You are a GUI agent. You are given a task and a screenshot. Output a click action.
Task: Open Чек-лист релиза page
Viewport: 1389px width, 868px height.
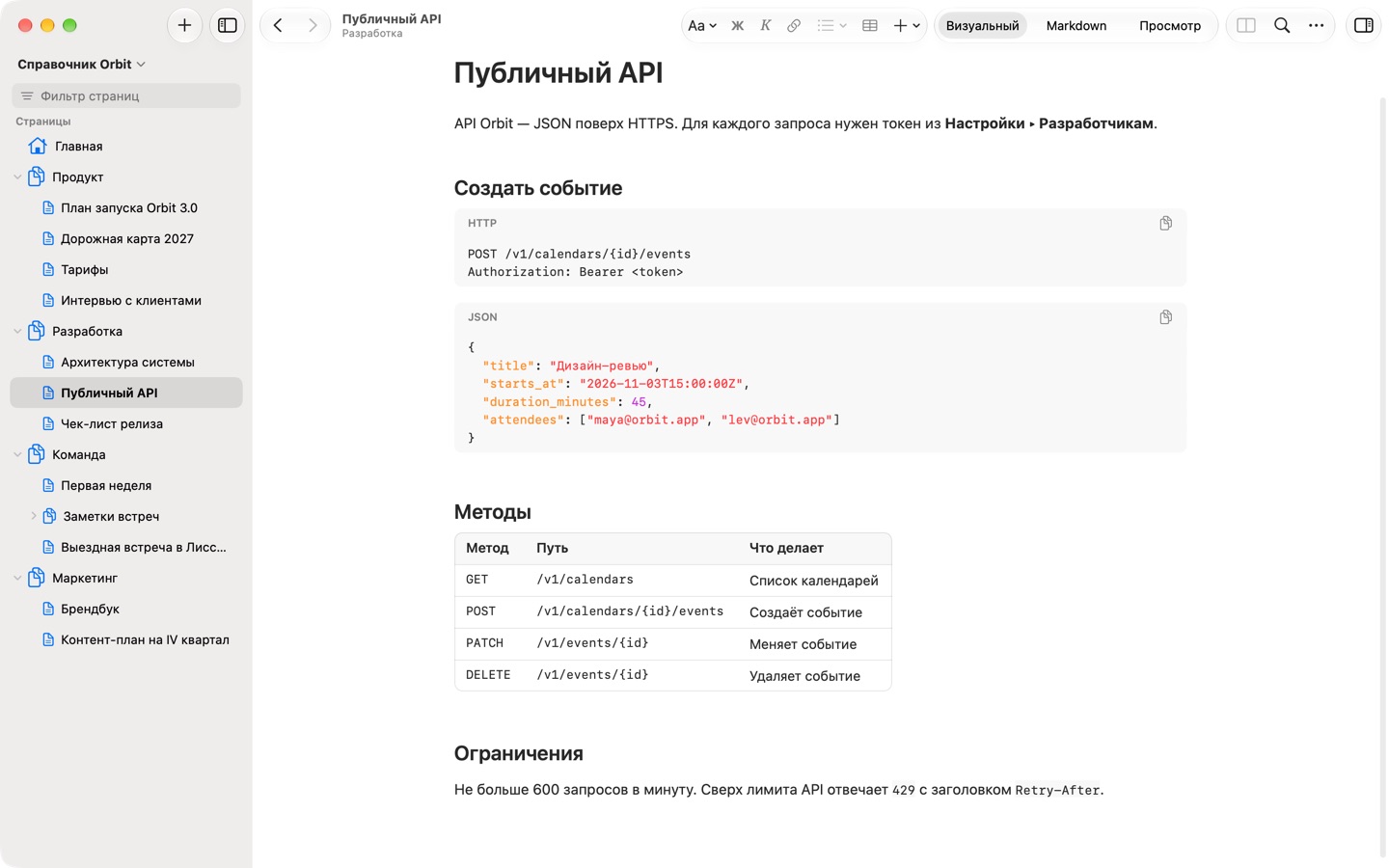point(126,424)
